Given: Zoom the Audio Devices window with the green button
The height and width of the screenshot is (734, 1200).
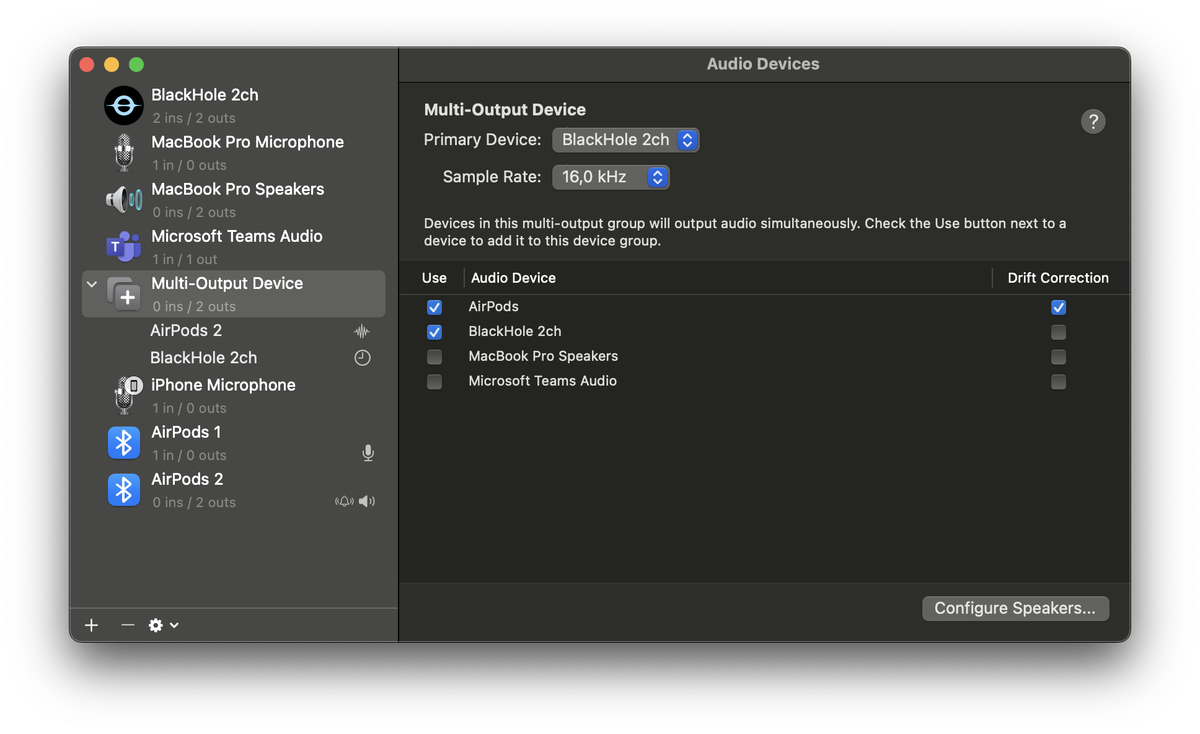Looking at the screenshot, I should 137,65.
